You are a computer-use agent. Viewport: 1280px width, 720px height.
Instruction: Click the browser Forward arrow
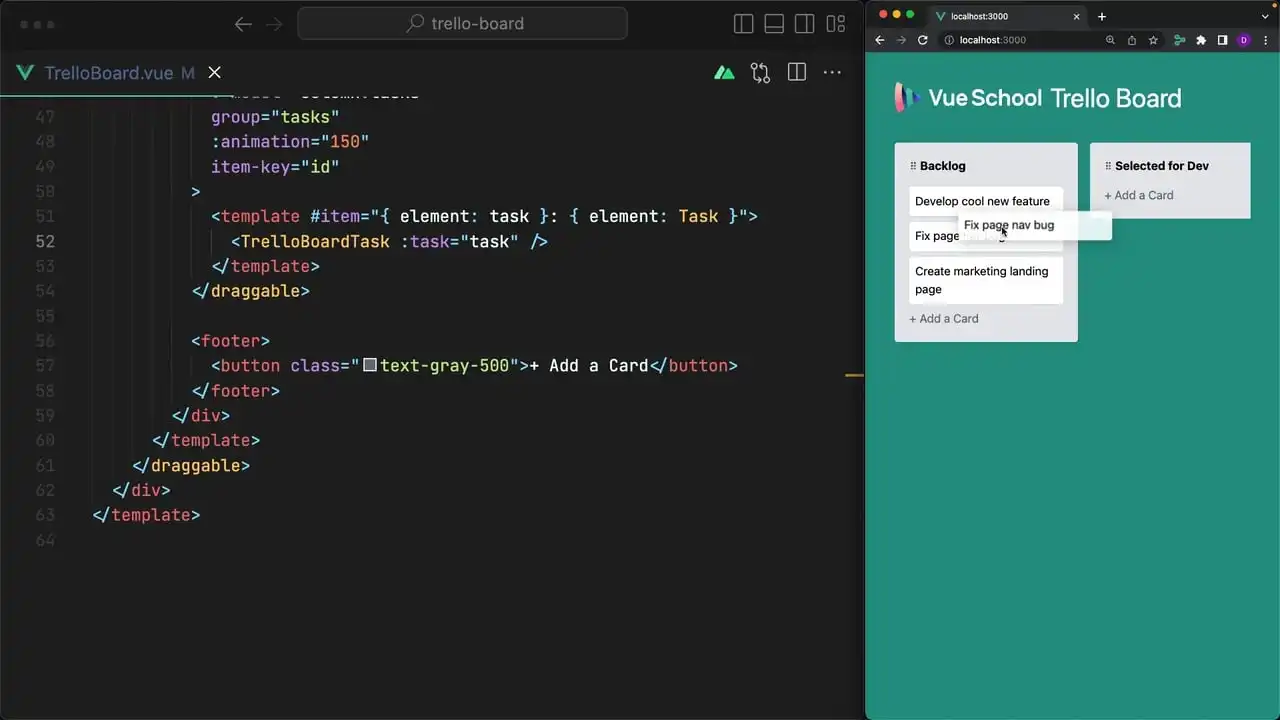pyautogui.click(x=901, y=40)
